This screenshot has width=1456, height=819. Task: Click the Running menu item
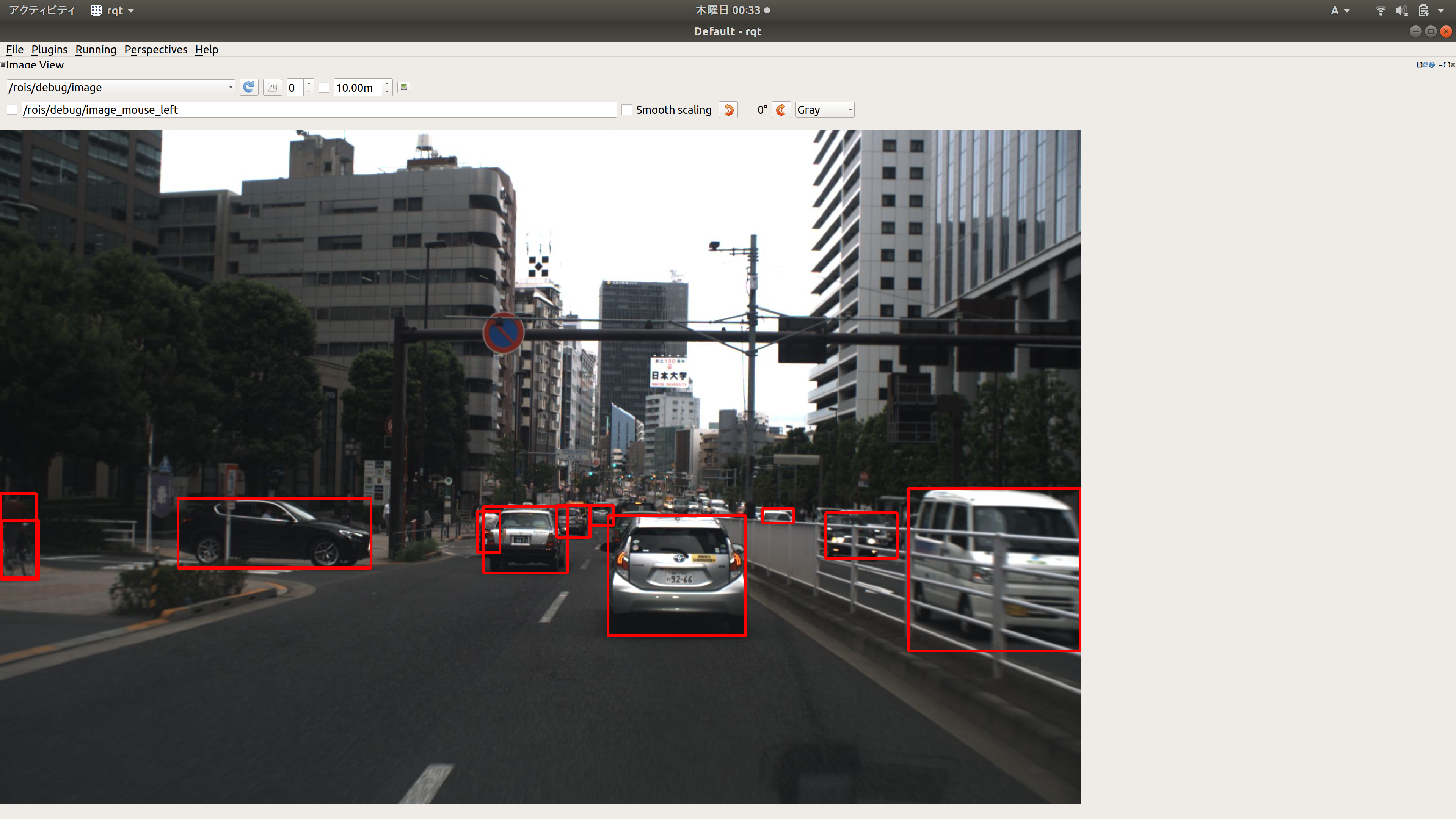click(x=95, y=48)
